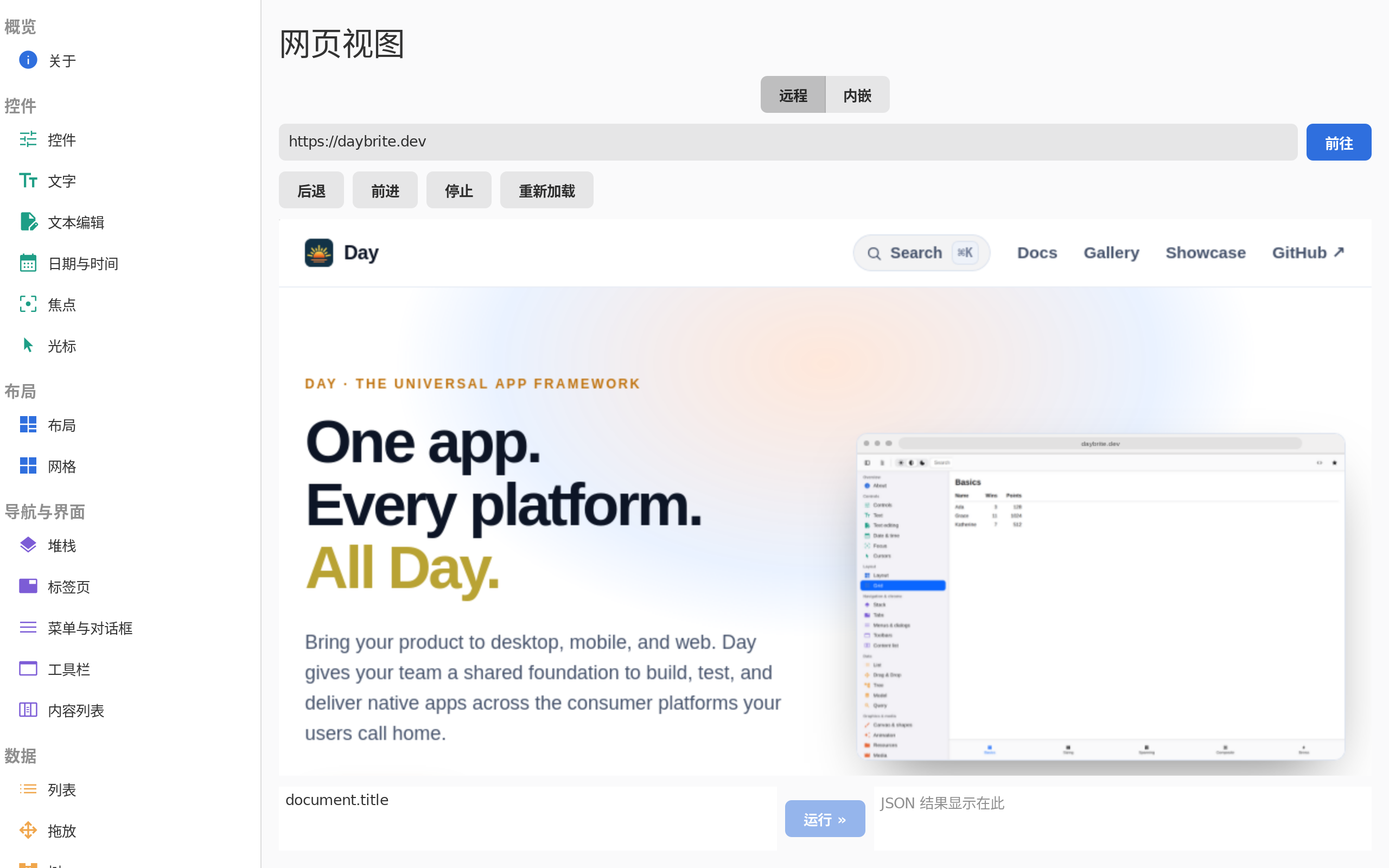Image resolution: width=1389 pixels, height=868 pixels.
Task: Click the JSON 结果显示在此 output area
Action: tap(1122, 818)
